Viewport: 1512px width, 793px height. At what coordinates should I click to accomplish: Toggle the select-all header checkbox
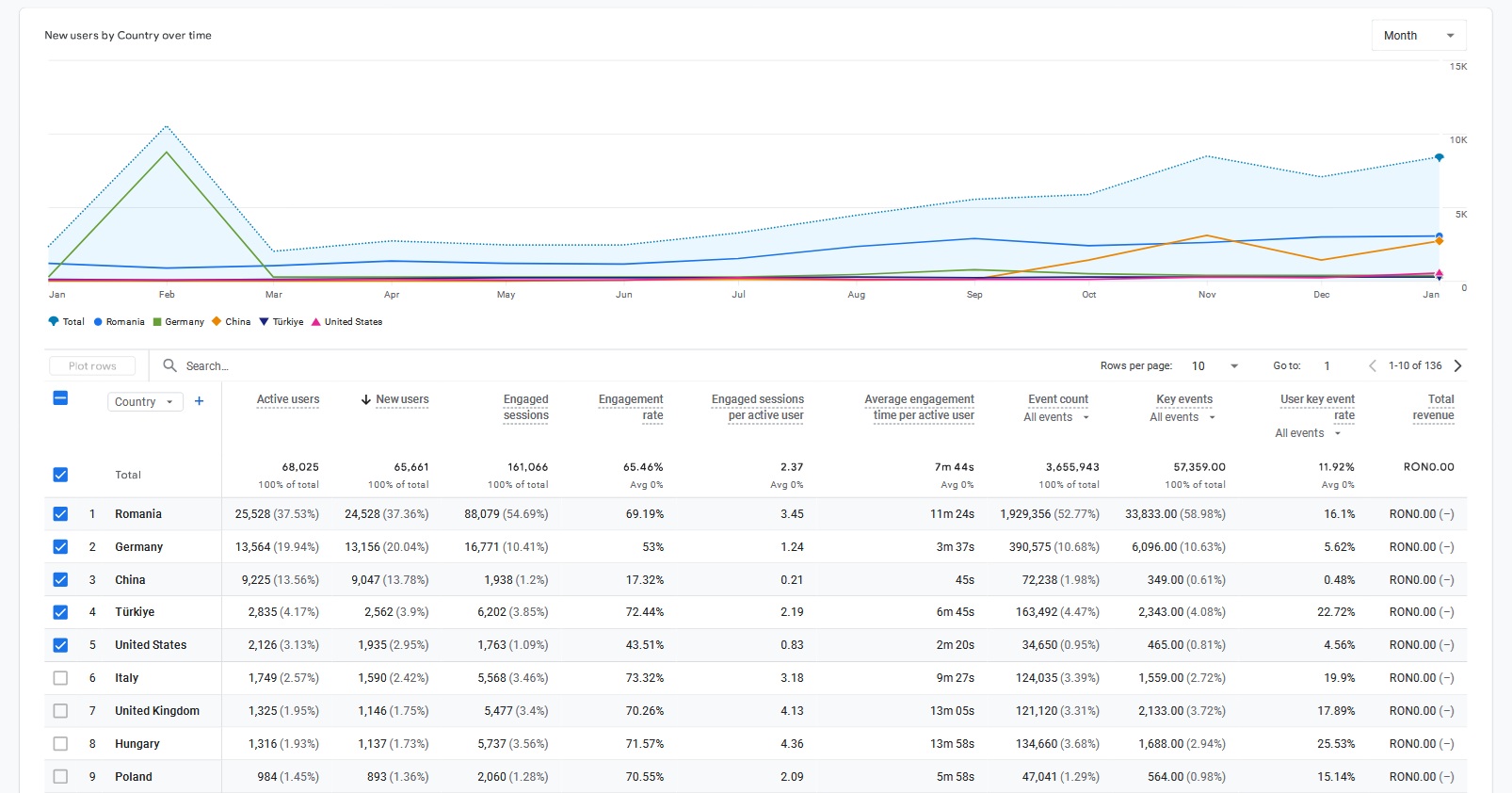[60, 398]
